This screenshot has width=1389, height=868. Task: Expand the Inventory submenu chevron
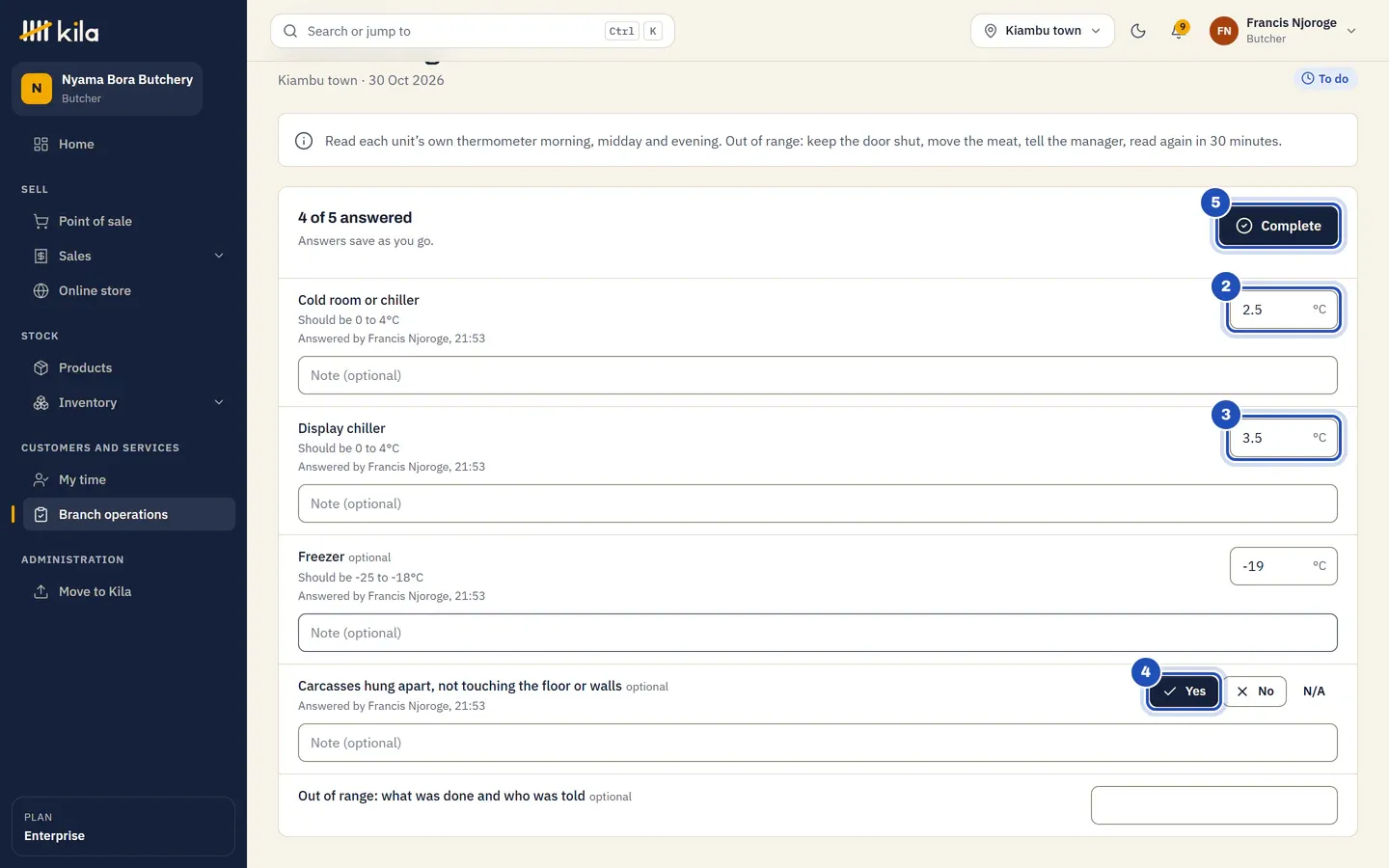[219, 402]
